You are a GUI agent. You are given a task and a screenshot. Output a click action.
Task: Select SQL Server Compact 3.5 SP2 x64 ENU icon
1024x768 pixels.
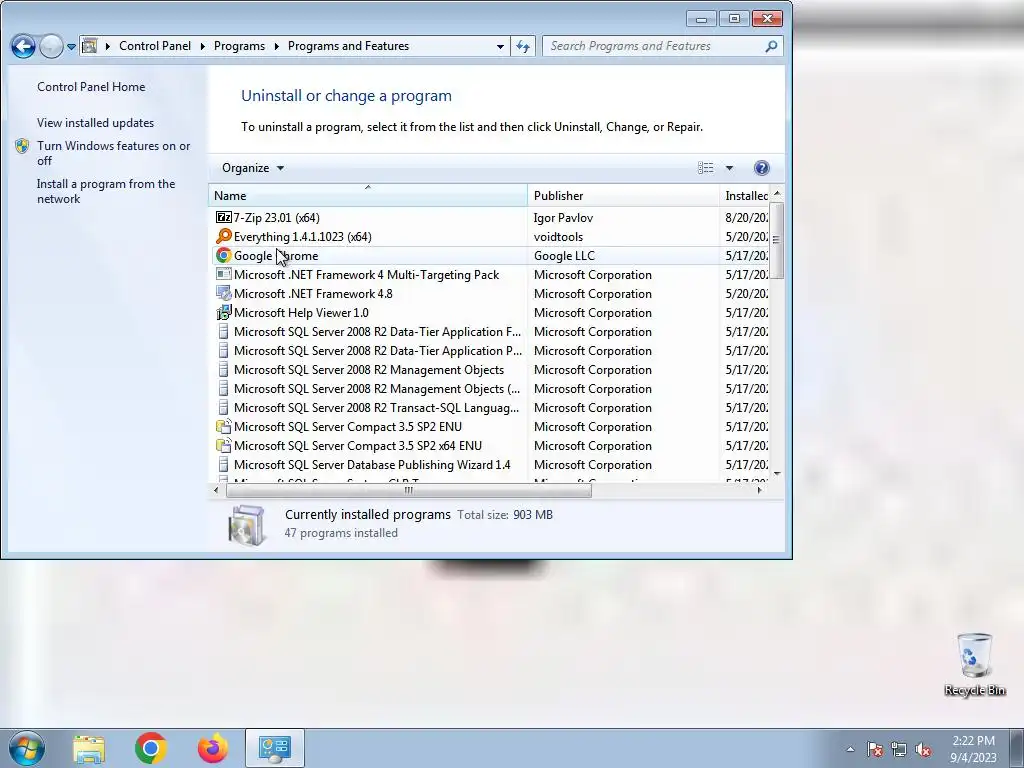coord(223,445)
